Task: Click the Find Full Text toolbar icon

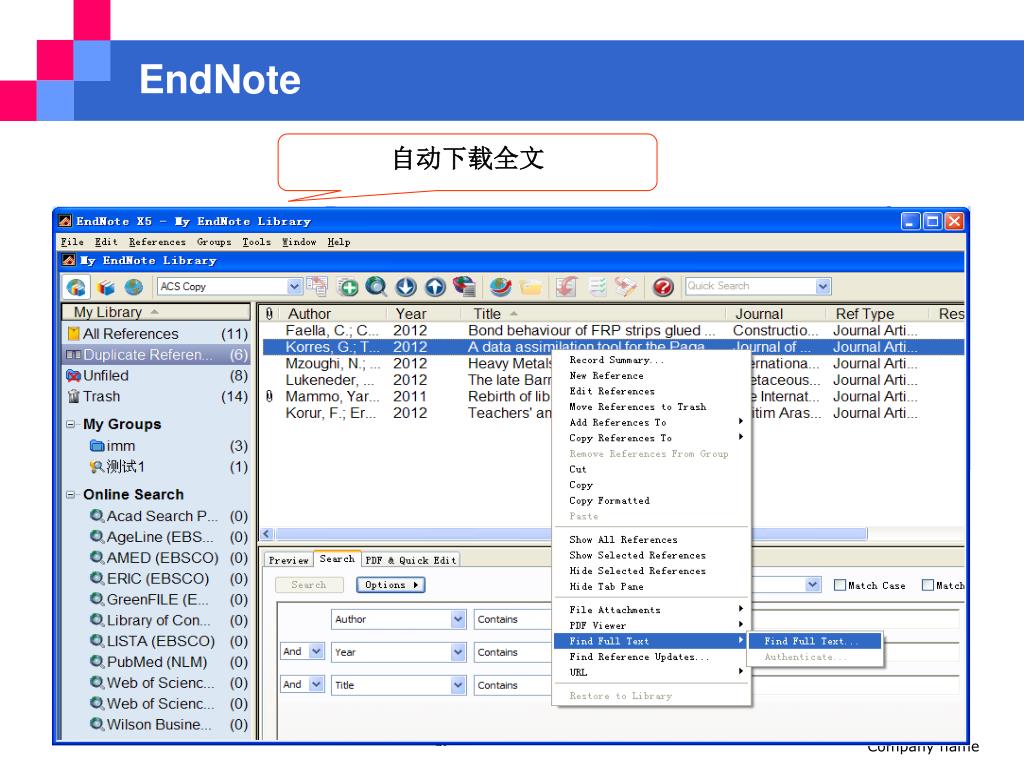Action: point(464,286)
